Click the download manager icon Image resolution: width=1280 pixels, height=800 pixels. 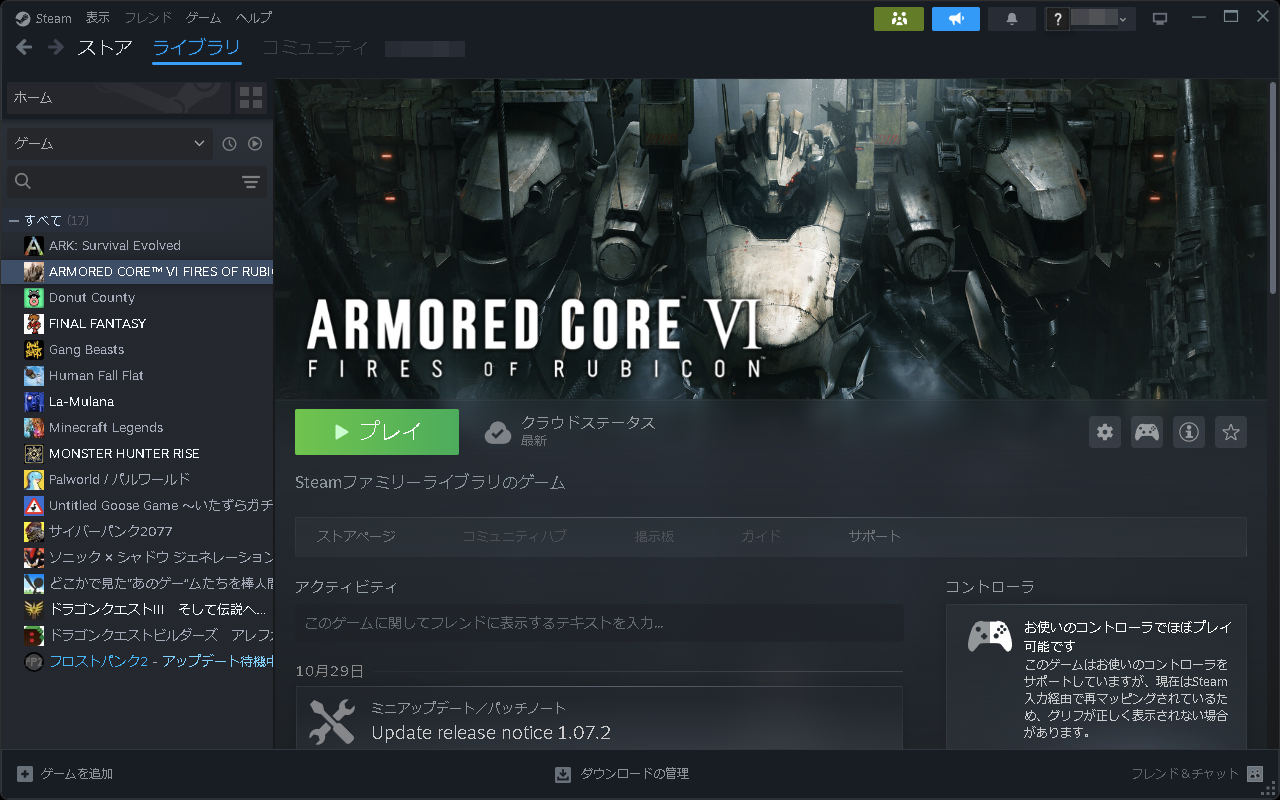point(563,774)
